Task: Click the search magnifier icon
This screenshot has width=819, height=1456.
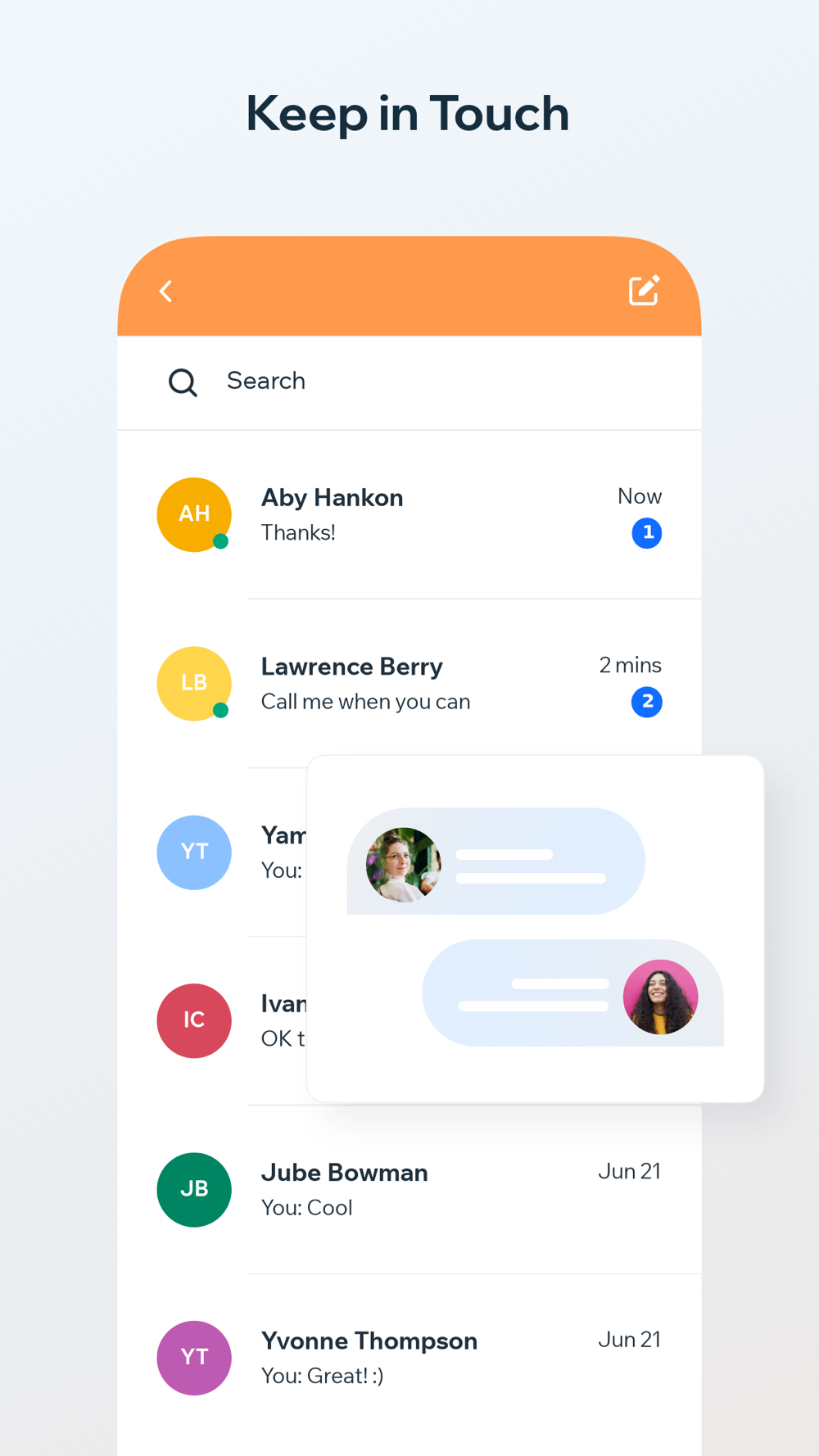Action: 183,382
